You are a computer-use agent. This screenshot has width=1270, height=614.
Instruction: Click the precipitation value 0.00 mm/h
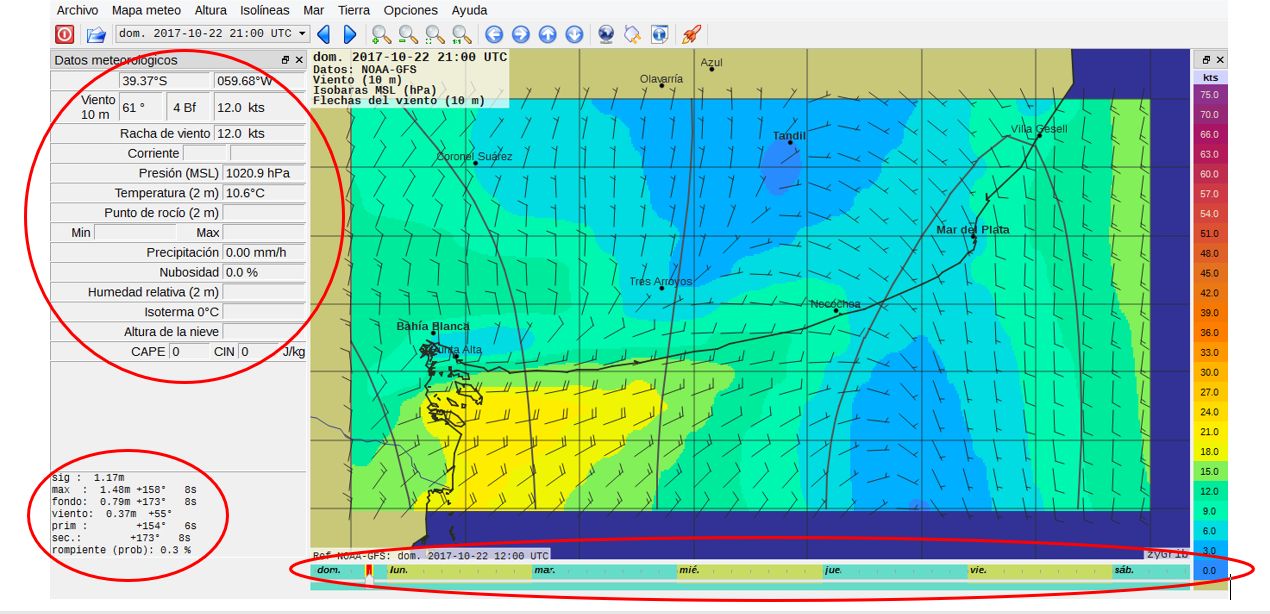coord(264,253)
